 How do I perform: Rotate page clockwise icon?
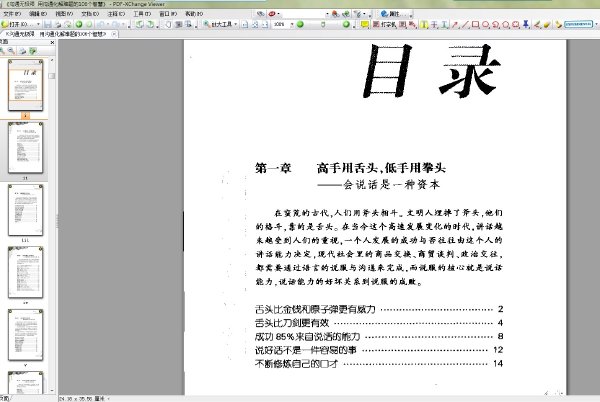(x=150, y=24)
